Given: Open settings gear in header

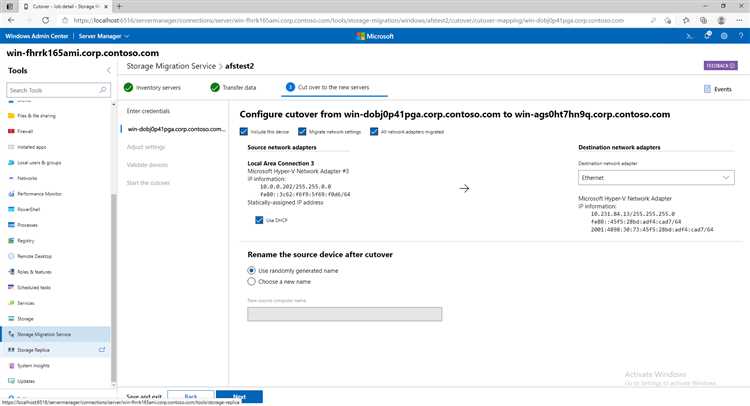Looking at the screenshot, I should (x=724, y=36).
